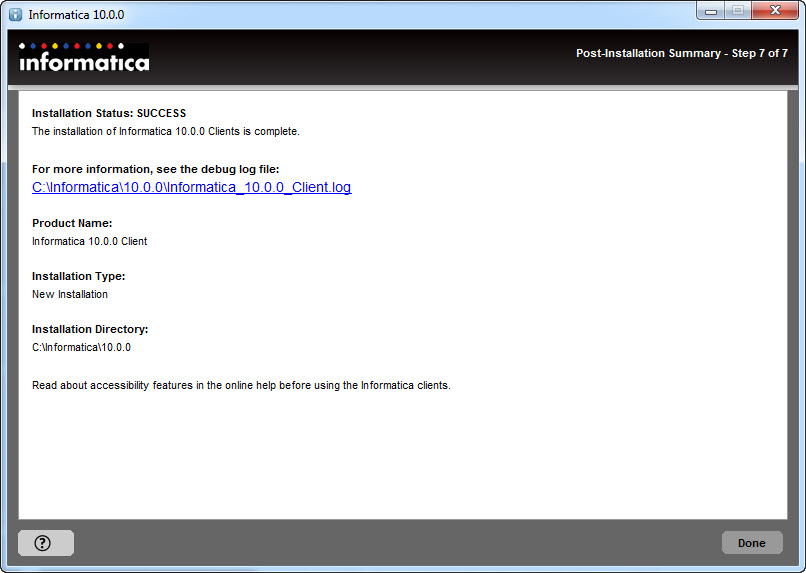
Task: Click the Informatica installer icon in title bar
Action: click(x=16, y=14)
